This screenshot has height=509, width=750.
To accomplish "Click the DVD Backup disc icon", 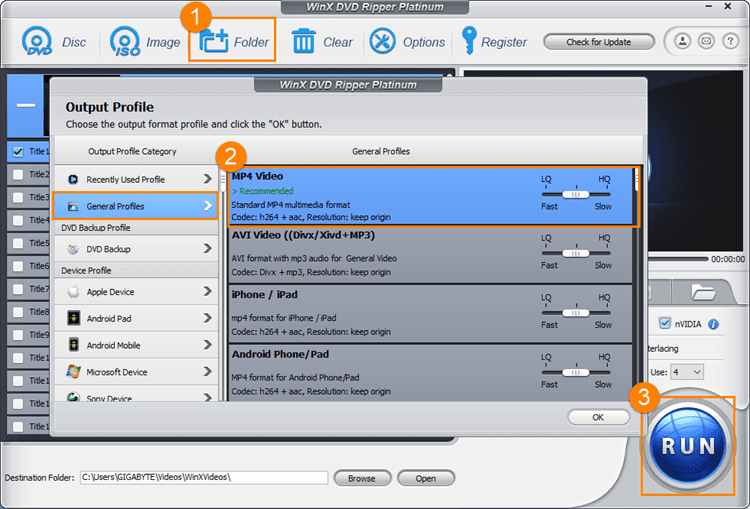I will pos(73,249).
